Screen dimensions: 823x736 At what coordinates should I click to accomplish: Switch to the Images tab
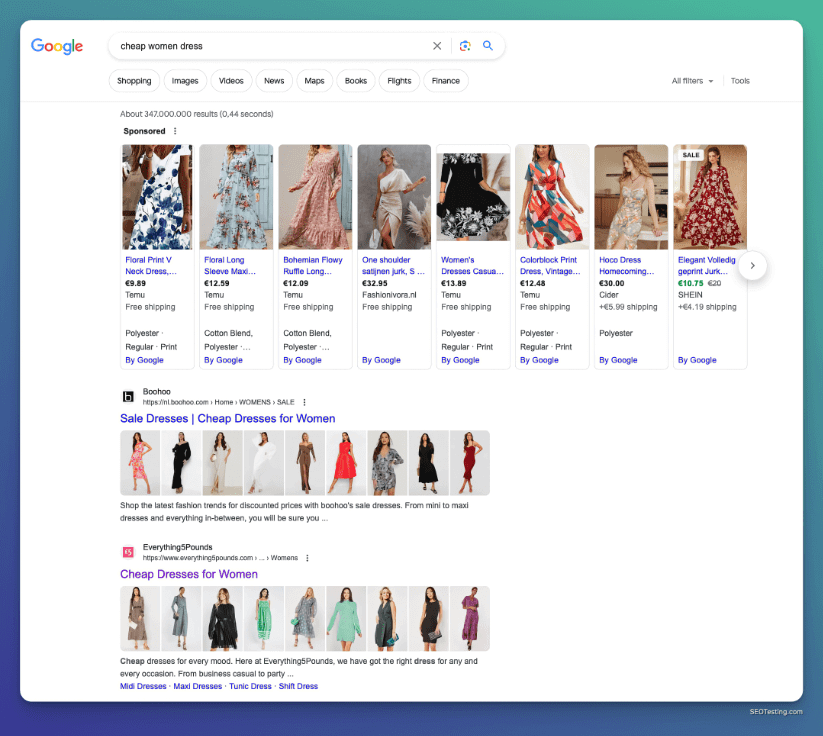click(185, 81)
